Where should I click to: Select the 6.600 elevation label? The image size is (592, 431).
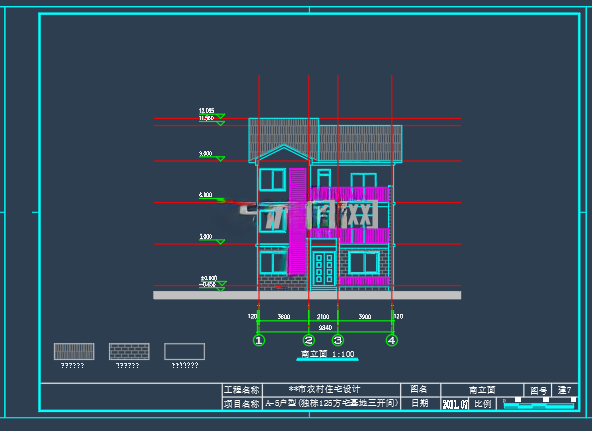click(x=206, y=195)
